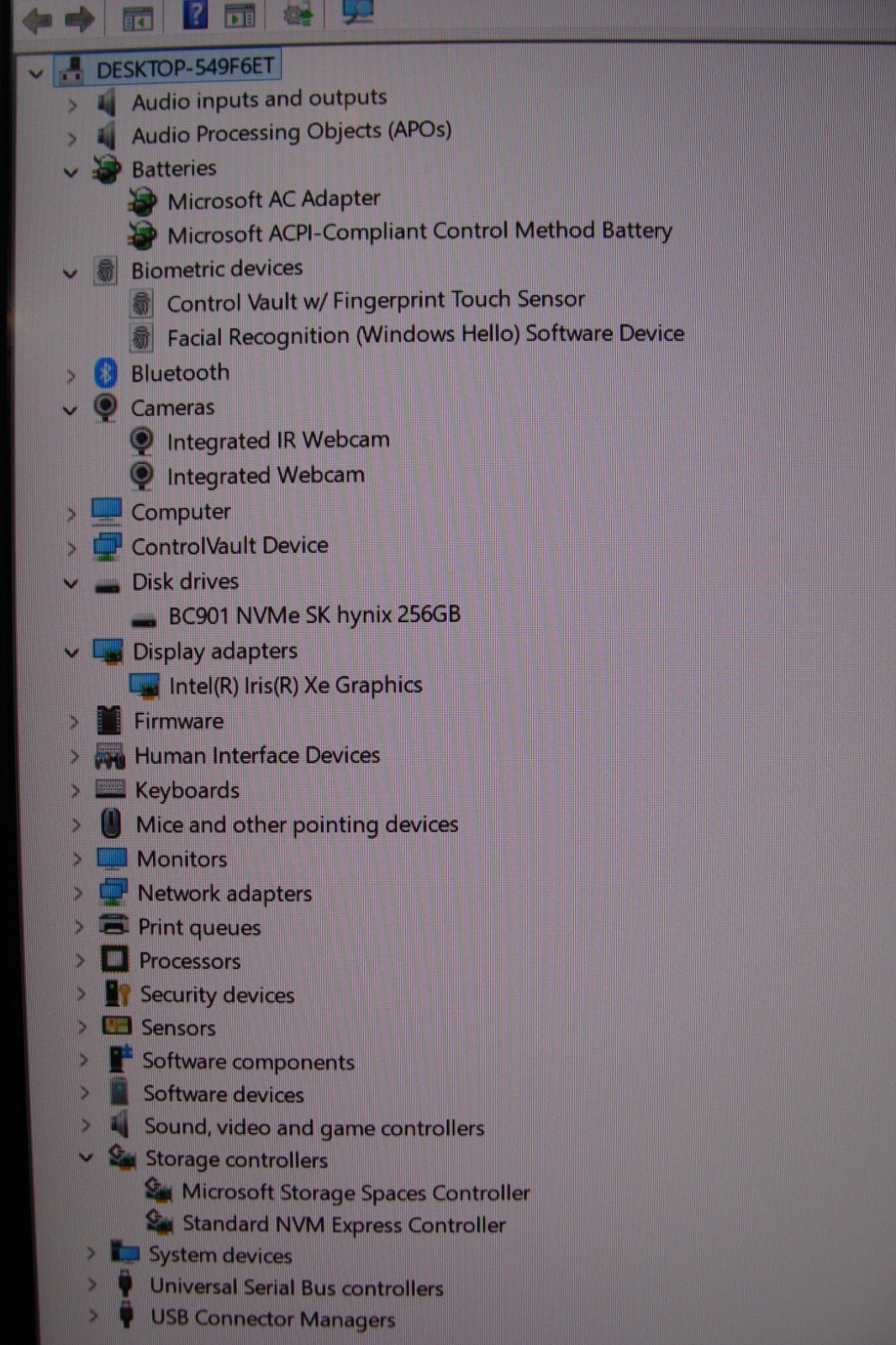This screenshot has height=1345, width=896.
Task: Click the Disk drives category icon
Action: pos(108,586)
